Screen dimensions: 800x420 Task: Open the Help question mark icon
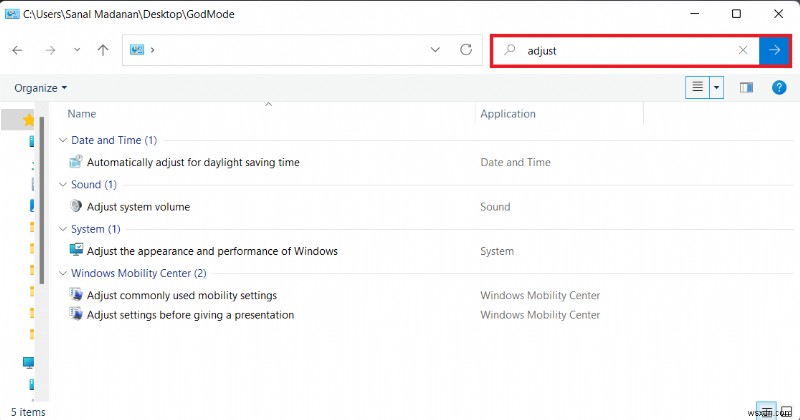779,88
